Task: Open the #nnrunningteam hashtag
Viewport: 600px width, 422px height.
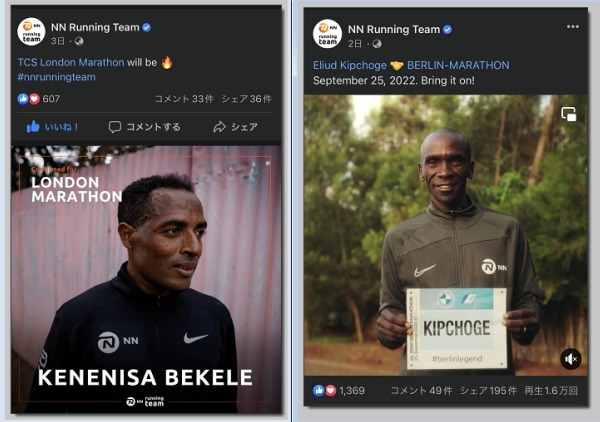Action: [x=57, y=77]
